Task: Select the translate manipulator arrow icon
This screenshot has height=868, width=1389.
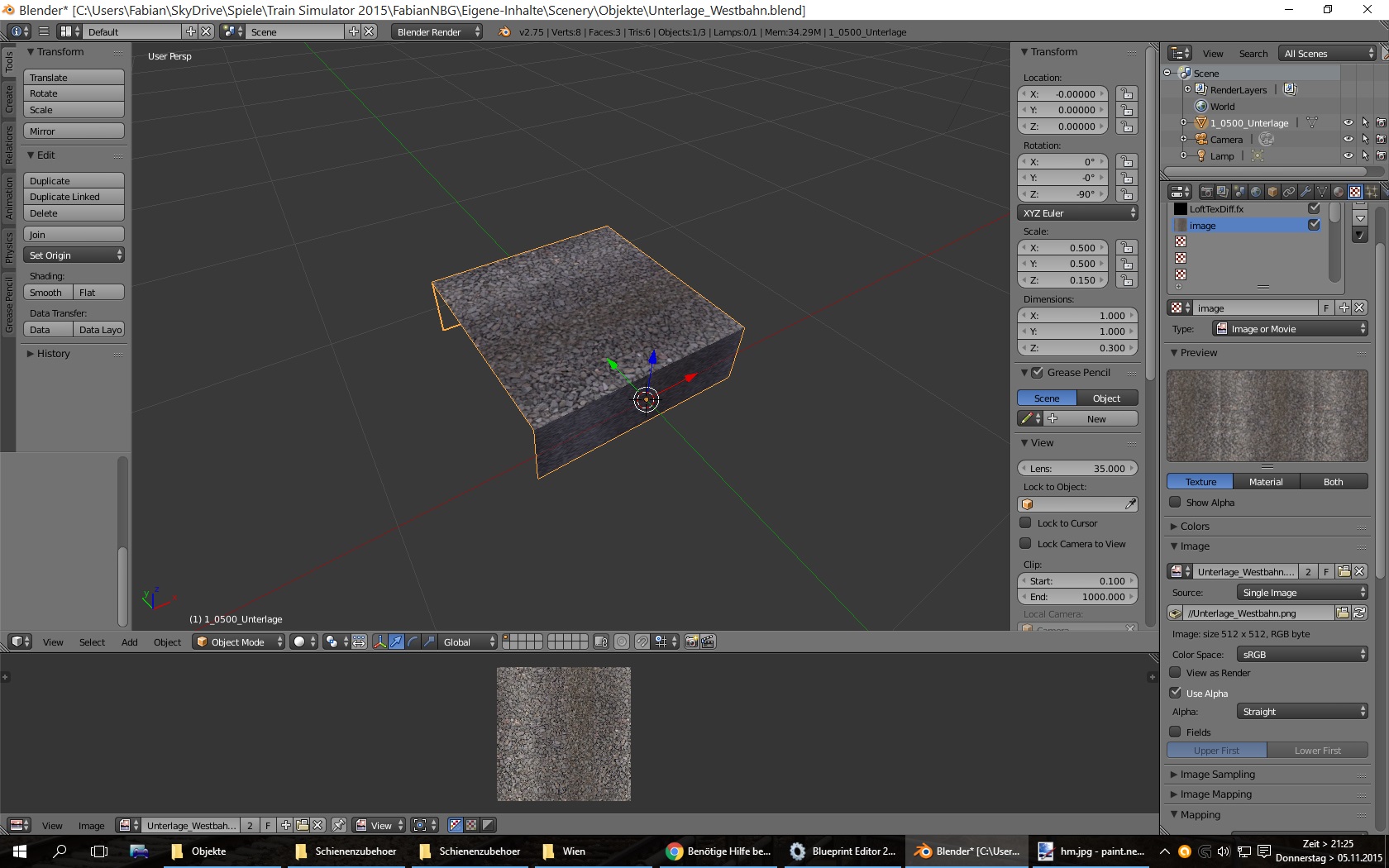Action: 396,641
